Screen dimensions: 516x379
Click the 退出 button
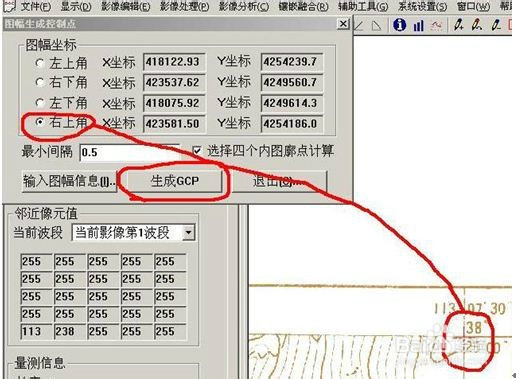point(279,181)
